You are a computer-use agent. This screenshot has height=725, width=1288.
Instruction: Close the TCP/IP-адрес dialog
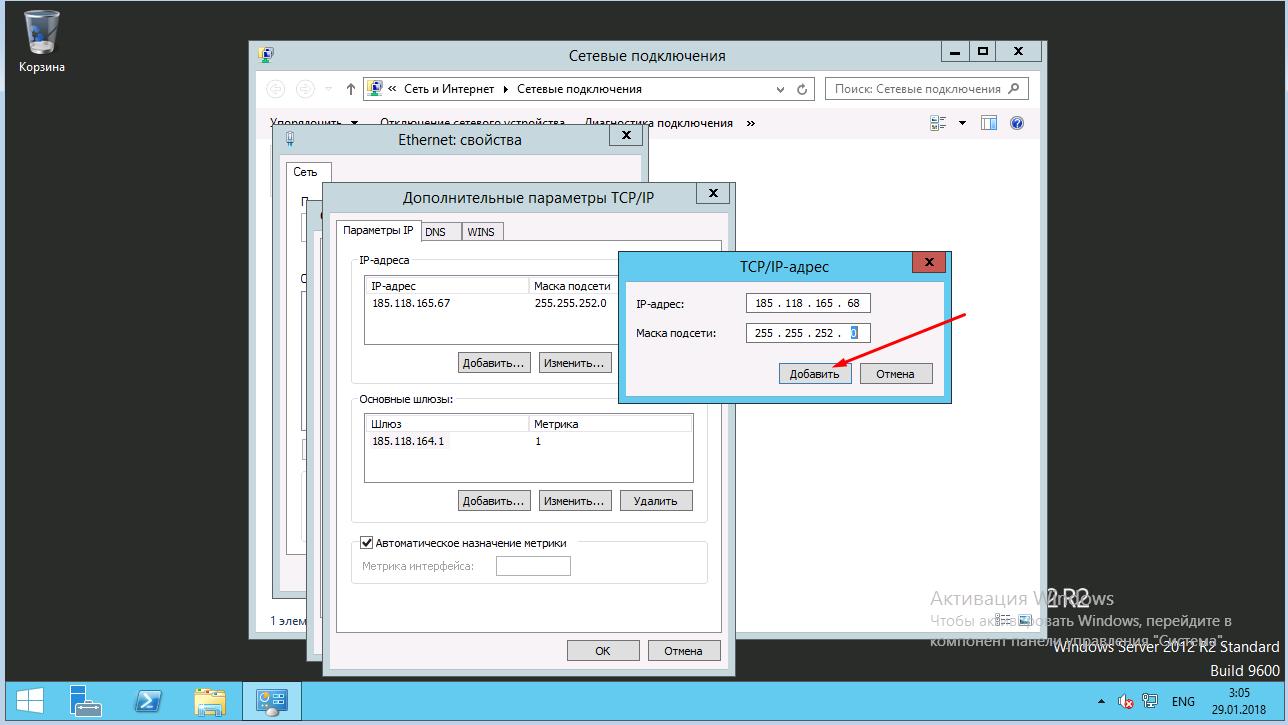929,263
